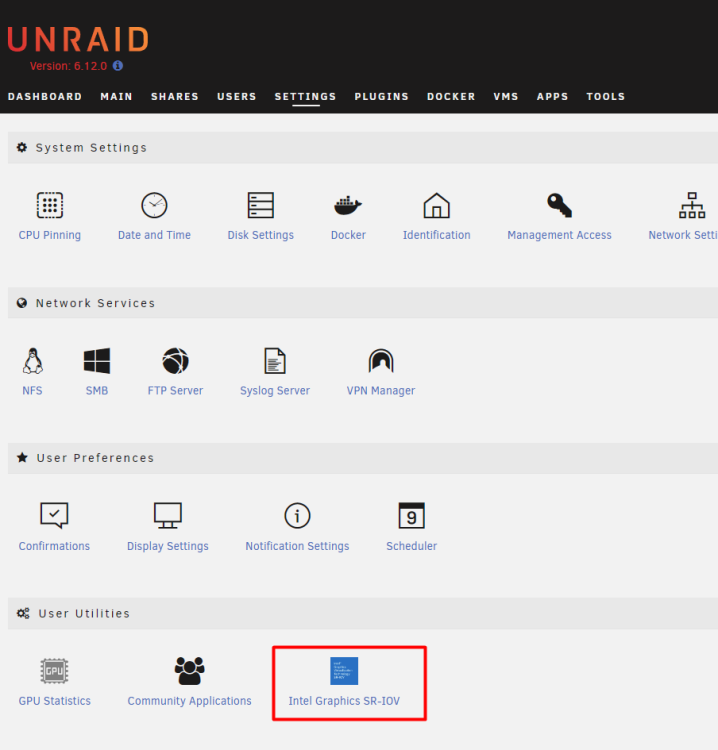Click the version info icon

click(x=118, y=66)
